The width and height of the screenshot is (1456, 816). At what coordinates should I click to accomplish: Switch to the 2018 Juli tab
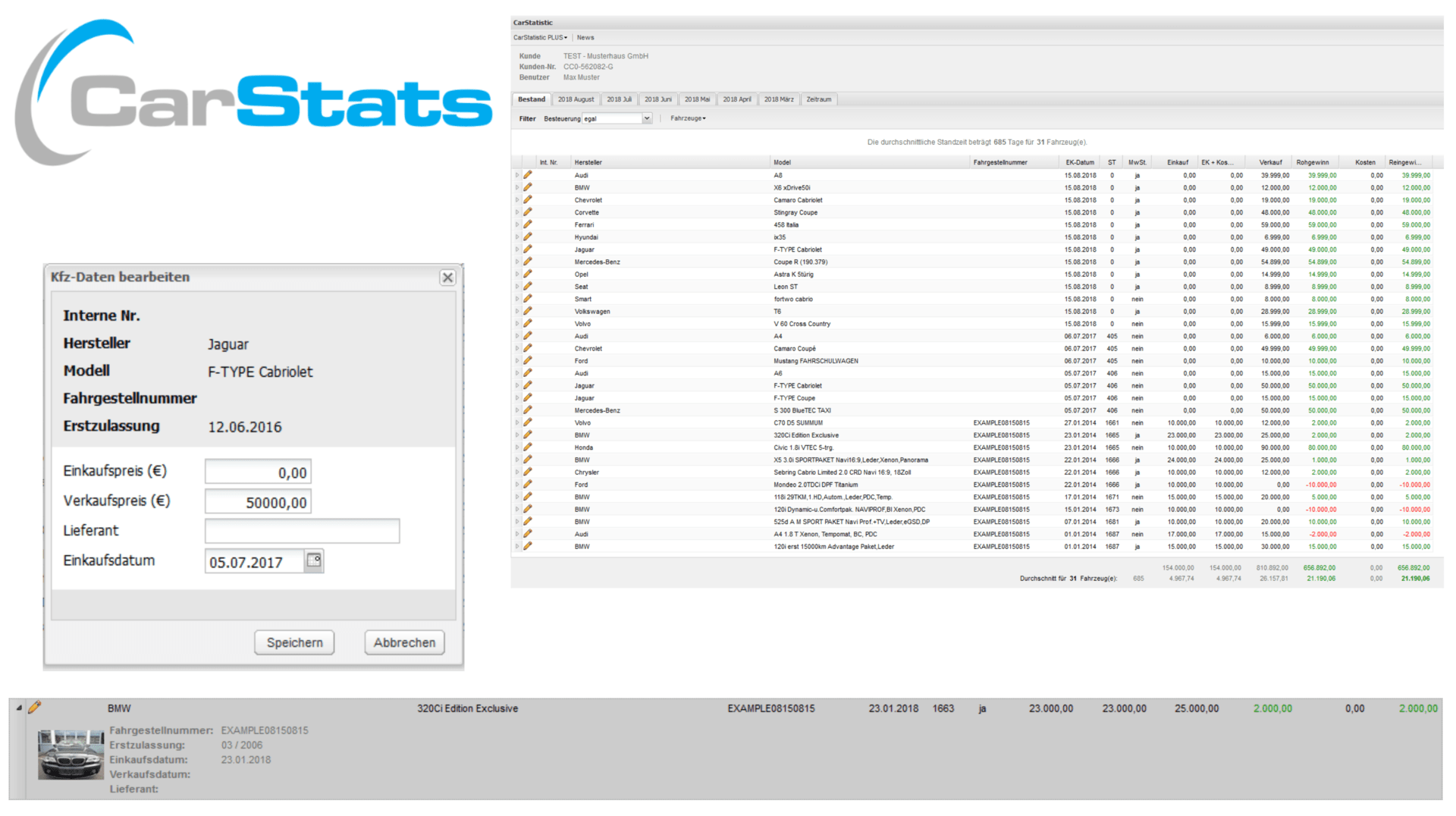[619, 99]
